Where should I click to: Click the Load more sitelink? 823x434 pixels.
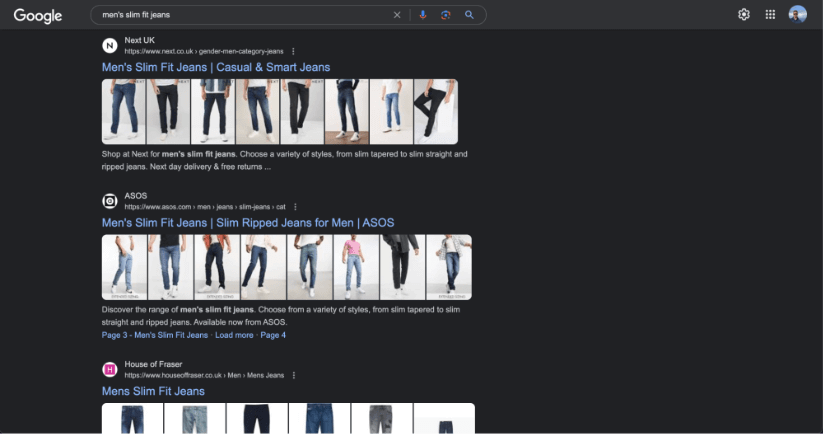[234, 335]
